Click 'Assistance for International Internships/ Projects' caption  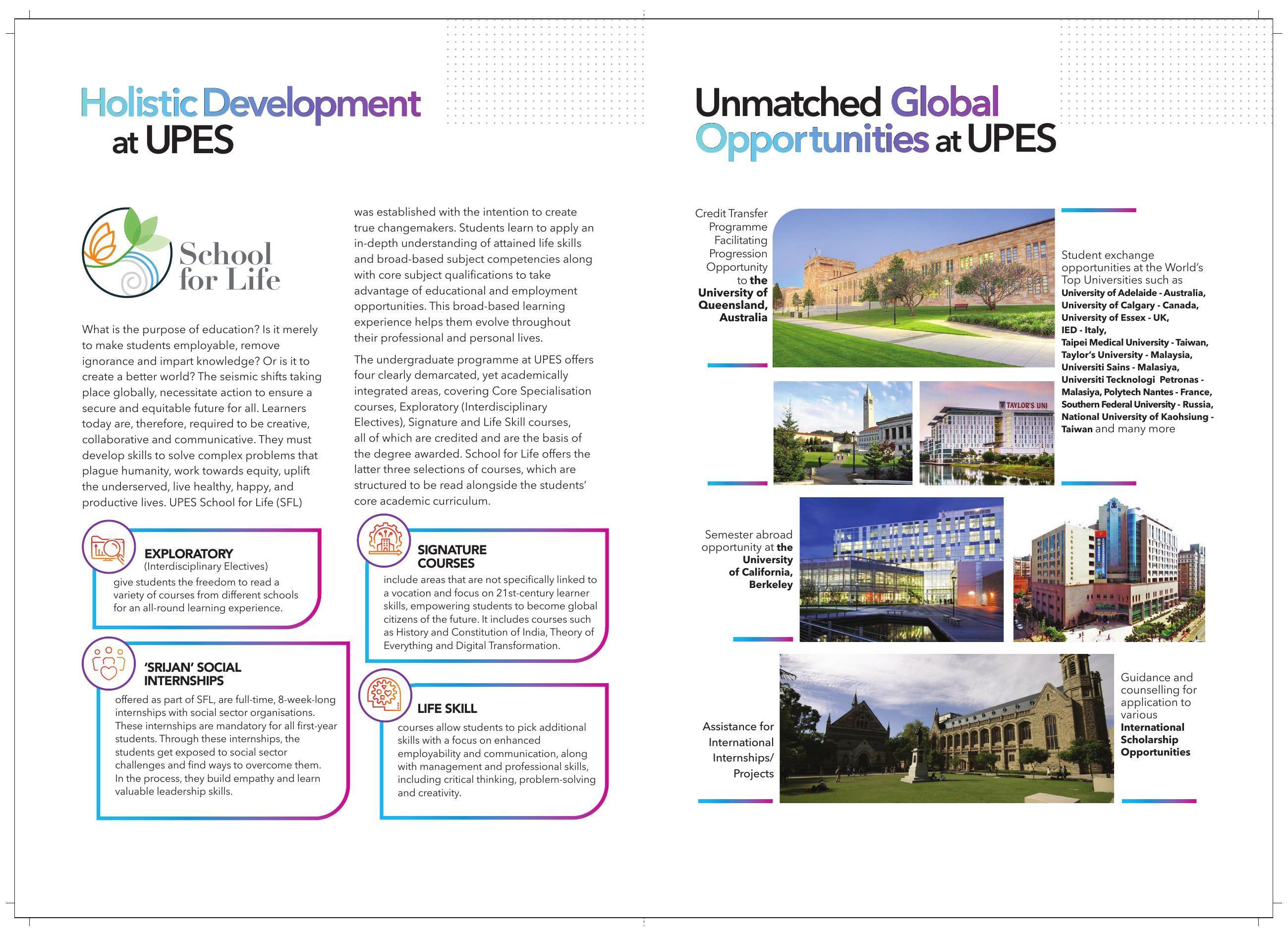click(x=738, y=750)
